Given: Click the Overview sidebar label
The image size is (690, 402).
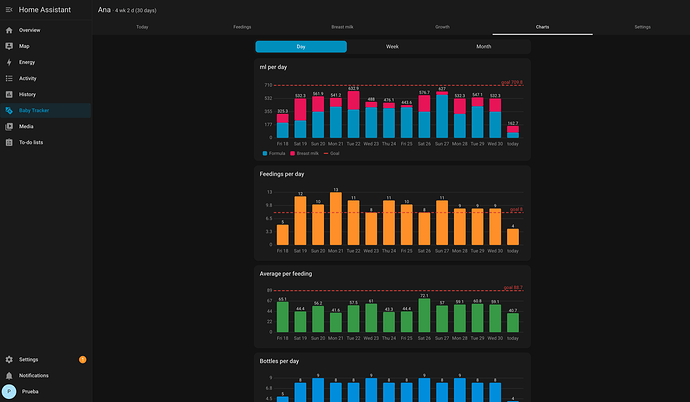Looking at the screenshot, I should [29, 30].
